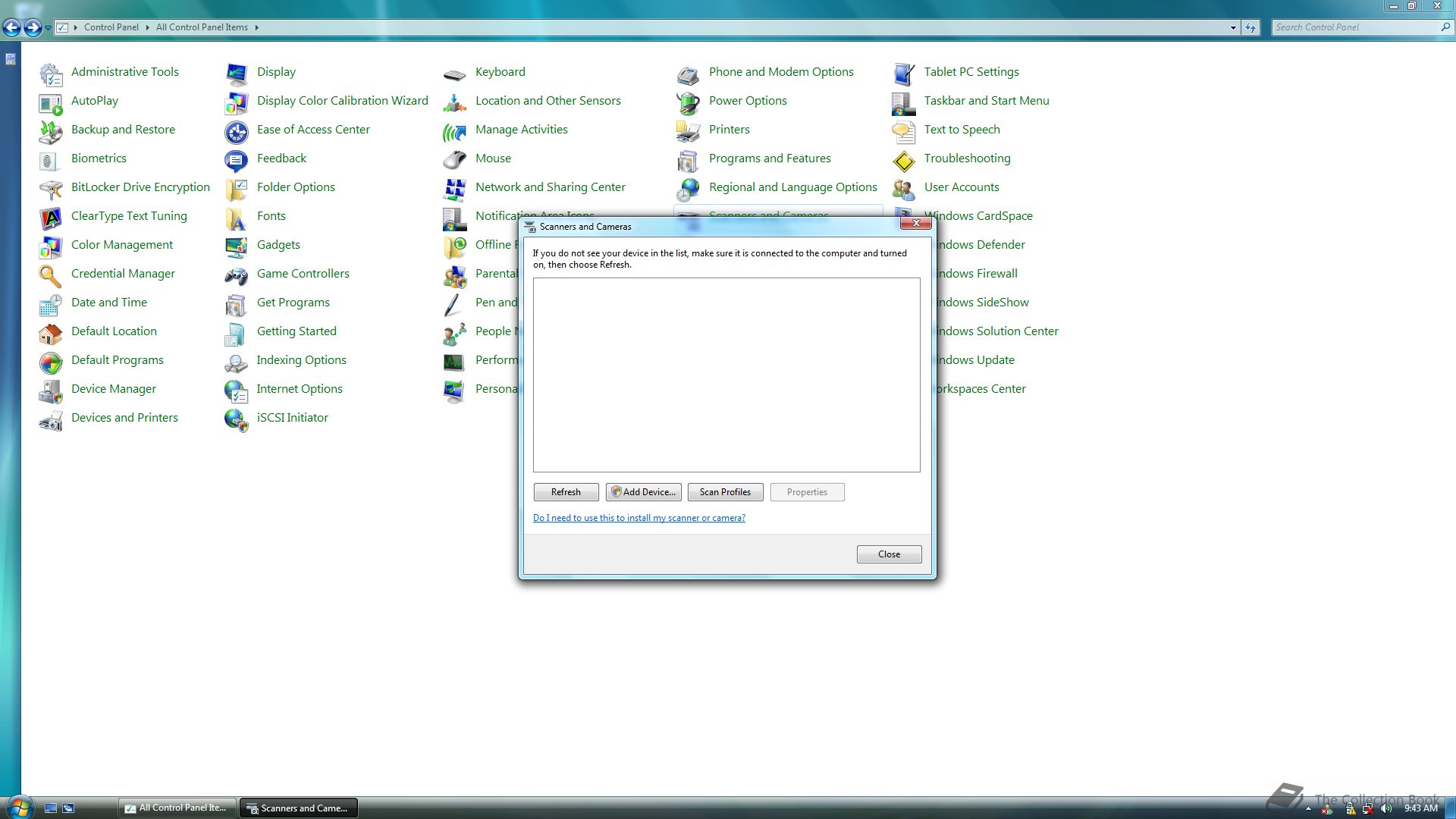Image resolution: width=1456 pixels, height=819 pixels.
Task: Click the Close button in Scanners dialog
Action: click(x=889, y=554)
